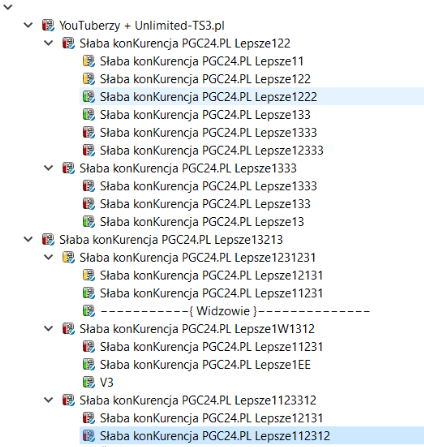The width and height of the screenshot is (424, 447).
Task: Select Lepsze122 name text with yellow icon
Action: (x=205, y=79)
